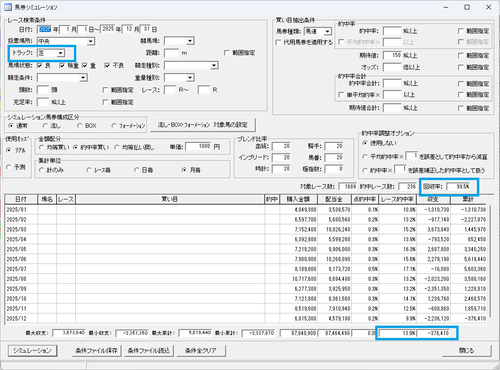Open the 重量種別 dropdown
The height and width of the screenshot is (370, 500).
190,78
